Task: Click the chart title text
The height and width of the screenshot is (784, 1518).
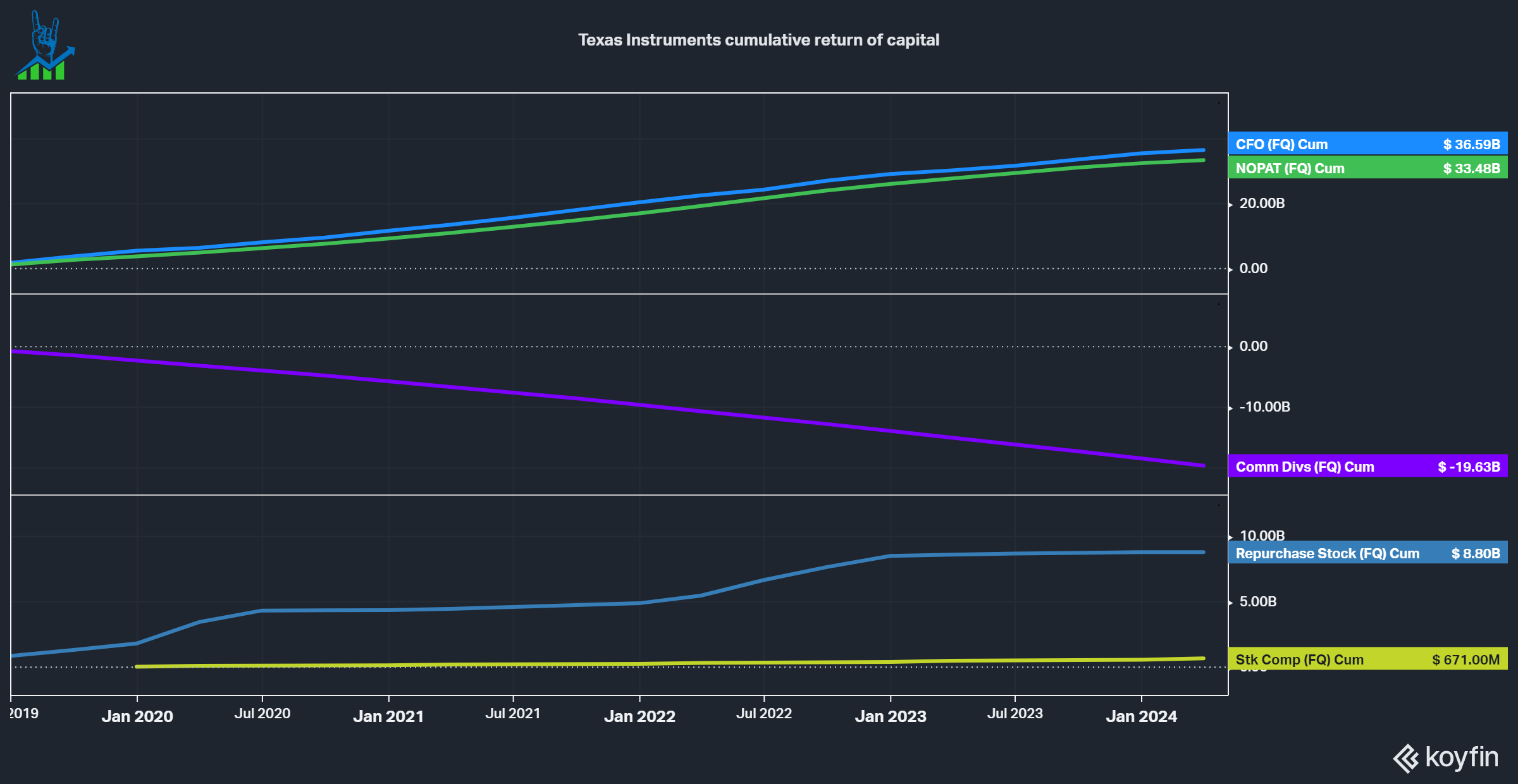Action: (x=758, y=40)
